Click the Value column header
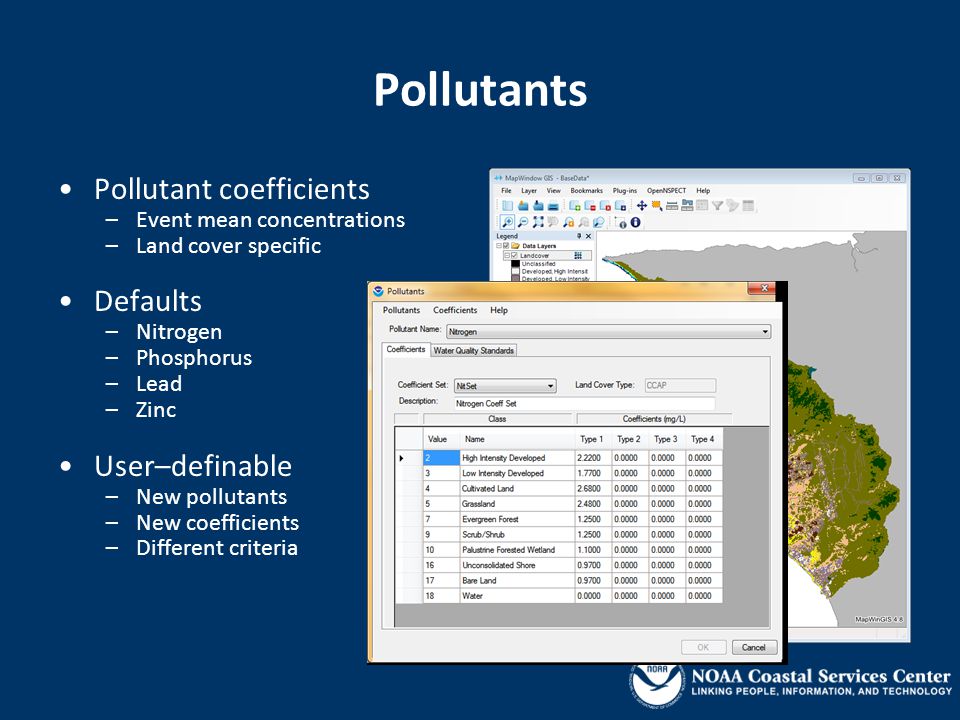Screen dimensions: 960x720 click(441, 439)
